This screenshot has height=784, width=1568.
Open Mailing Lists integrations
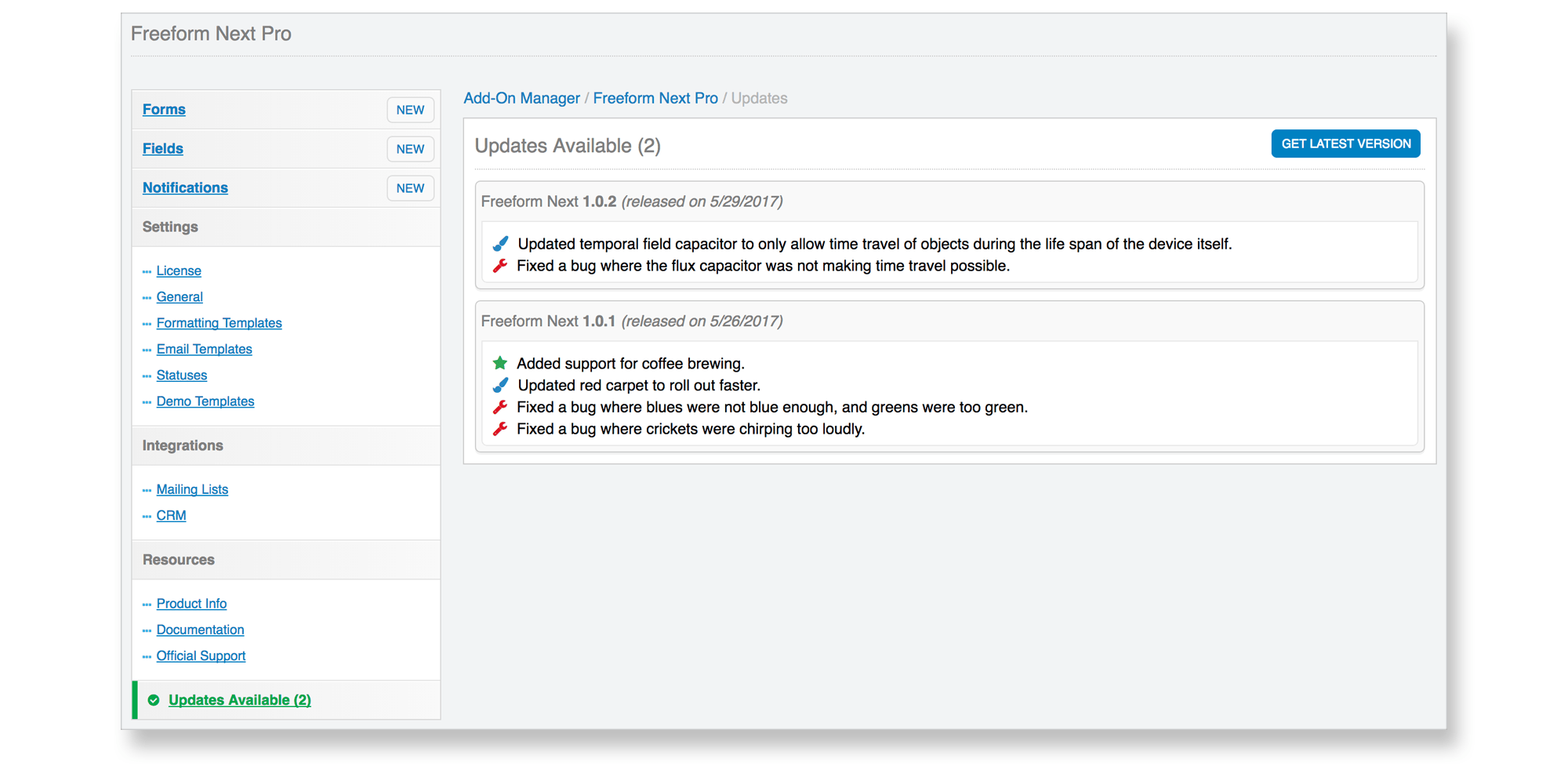click(192, 489)
